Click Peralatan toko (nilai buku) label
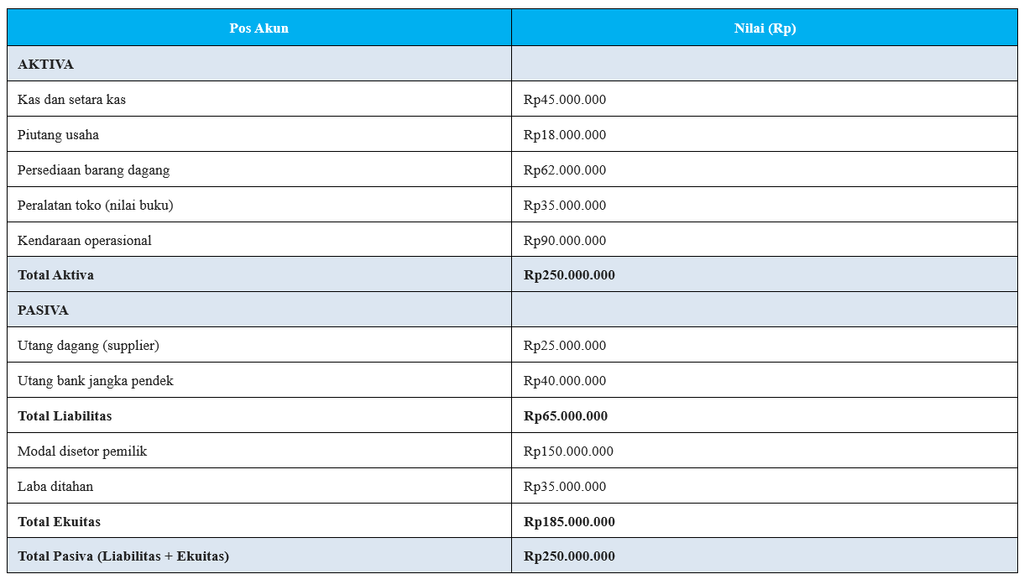Image resolution: width=1024 pixels, height=579 pixels. pyautogui.click(x=95, y=206)
